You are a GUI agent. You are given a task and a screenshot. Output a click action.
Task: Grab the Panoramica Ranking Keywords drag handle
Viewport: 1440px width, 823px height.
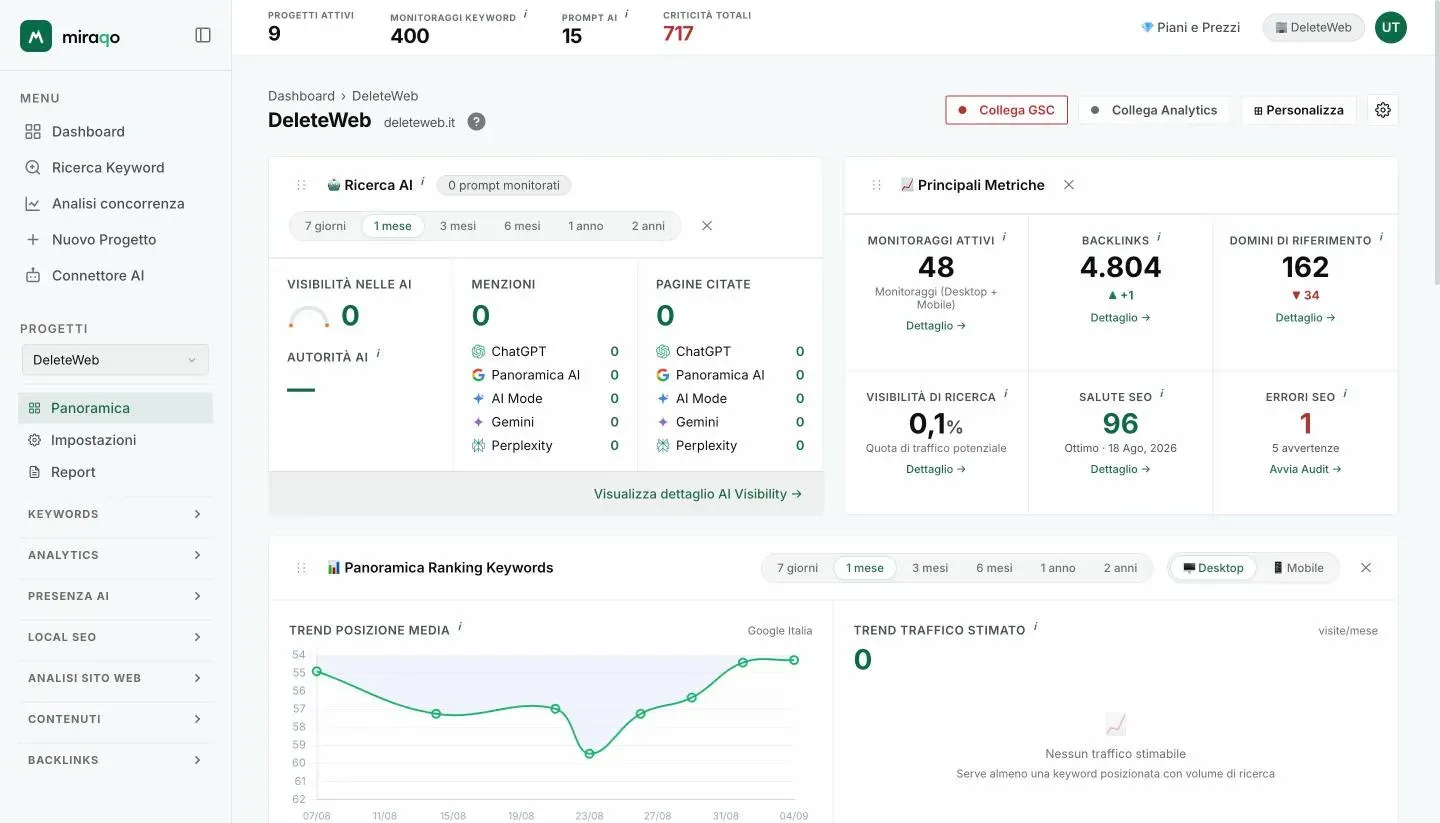point(301,568)
